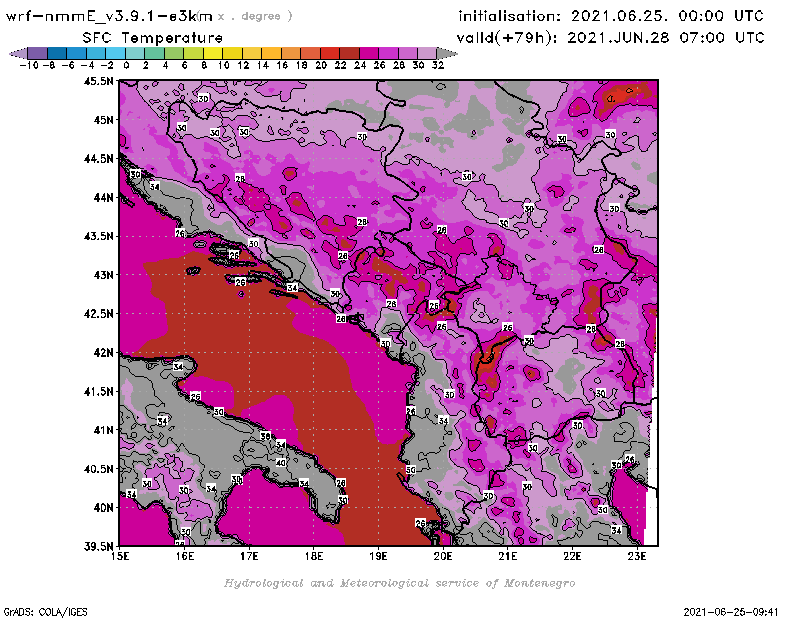Image resolution: width=800 pixels, height=618 pixels.
Task: Select the '14' tick label under the legend
Action: 263,66
